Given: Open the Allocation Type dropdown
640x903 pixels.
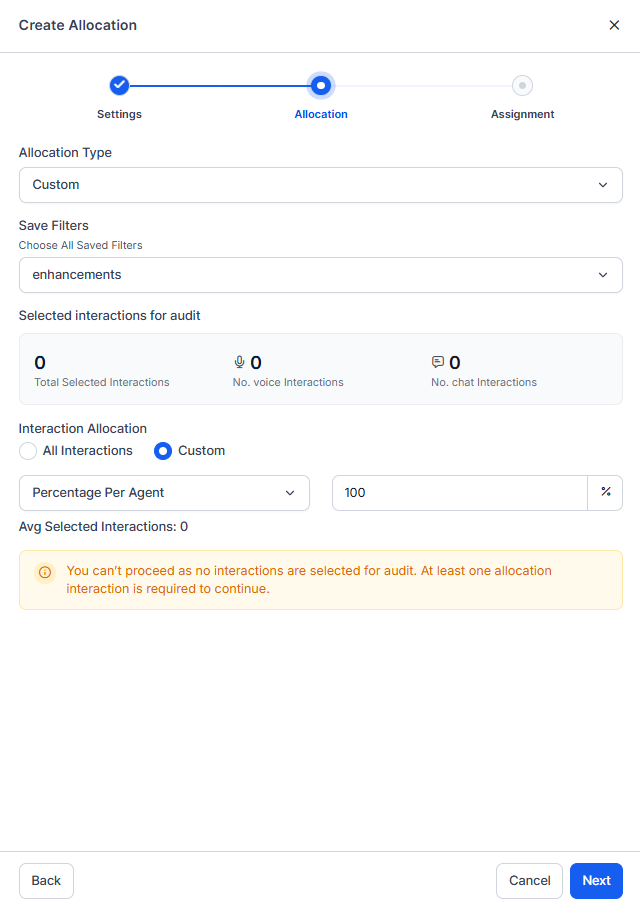Looking at the screenshot, I should [320, 185].
